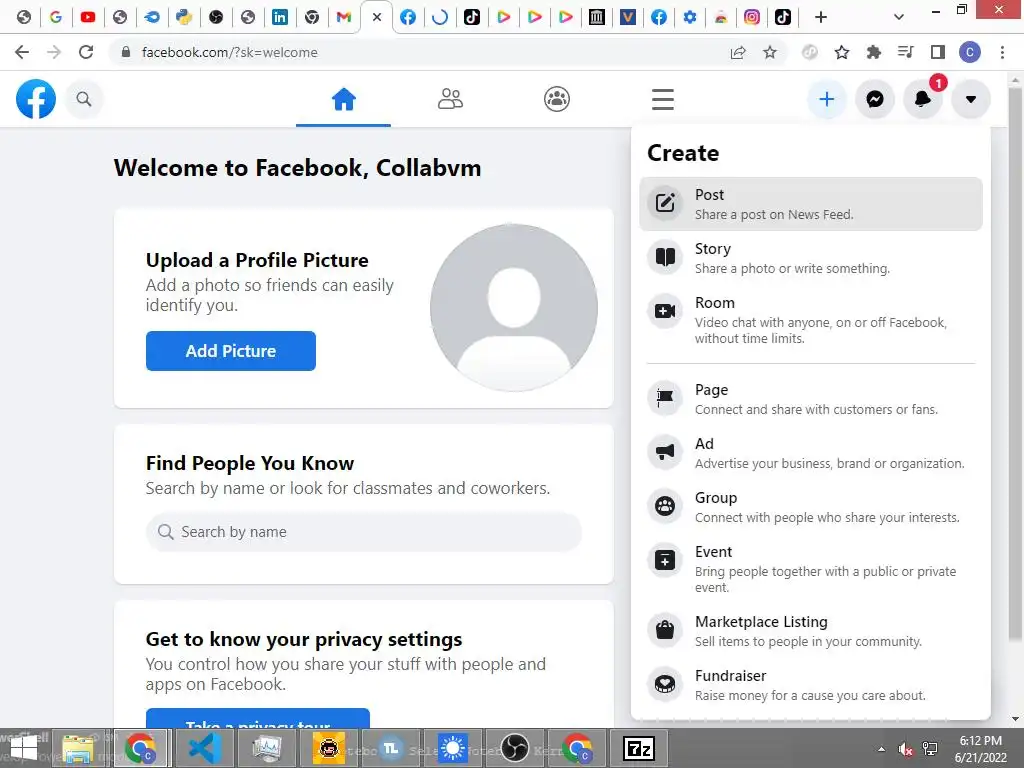Reload the page
This screenshot has height=768, width=1024.
click(x=86, y=52)
